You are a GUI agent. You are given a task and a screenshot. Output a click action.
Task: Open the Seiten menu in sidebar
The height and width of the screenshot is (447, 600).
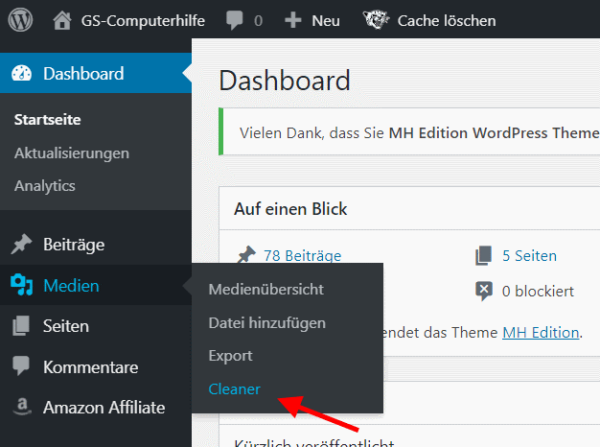click(x=66, y=326)
